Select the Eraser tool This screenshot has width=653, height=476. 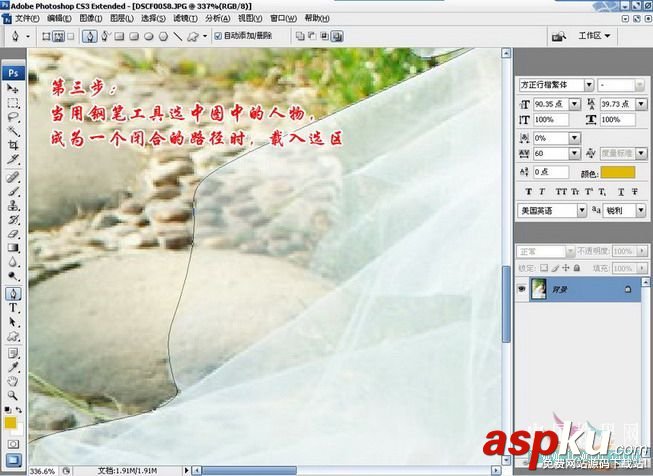13,234
